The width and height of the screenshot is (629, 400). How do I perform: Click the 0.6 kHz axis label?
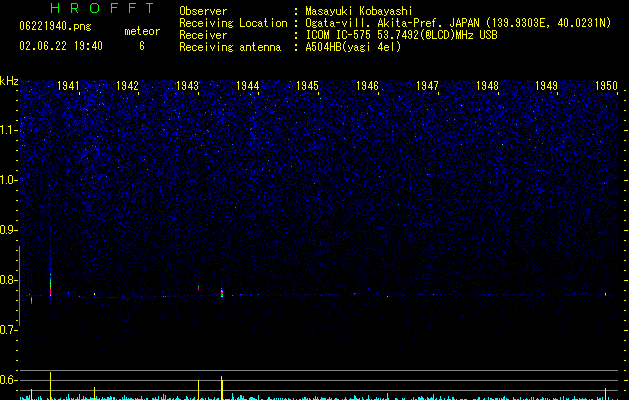pos(9,380)
